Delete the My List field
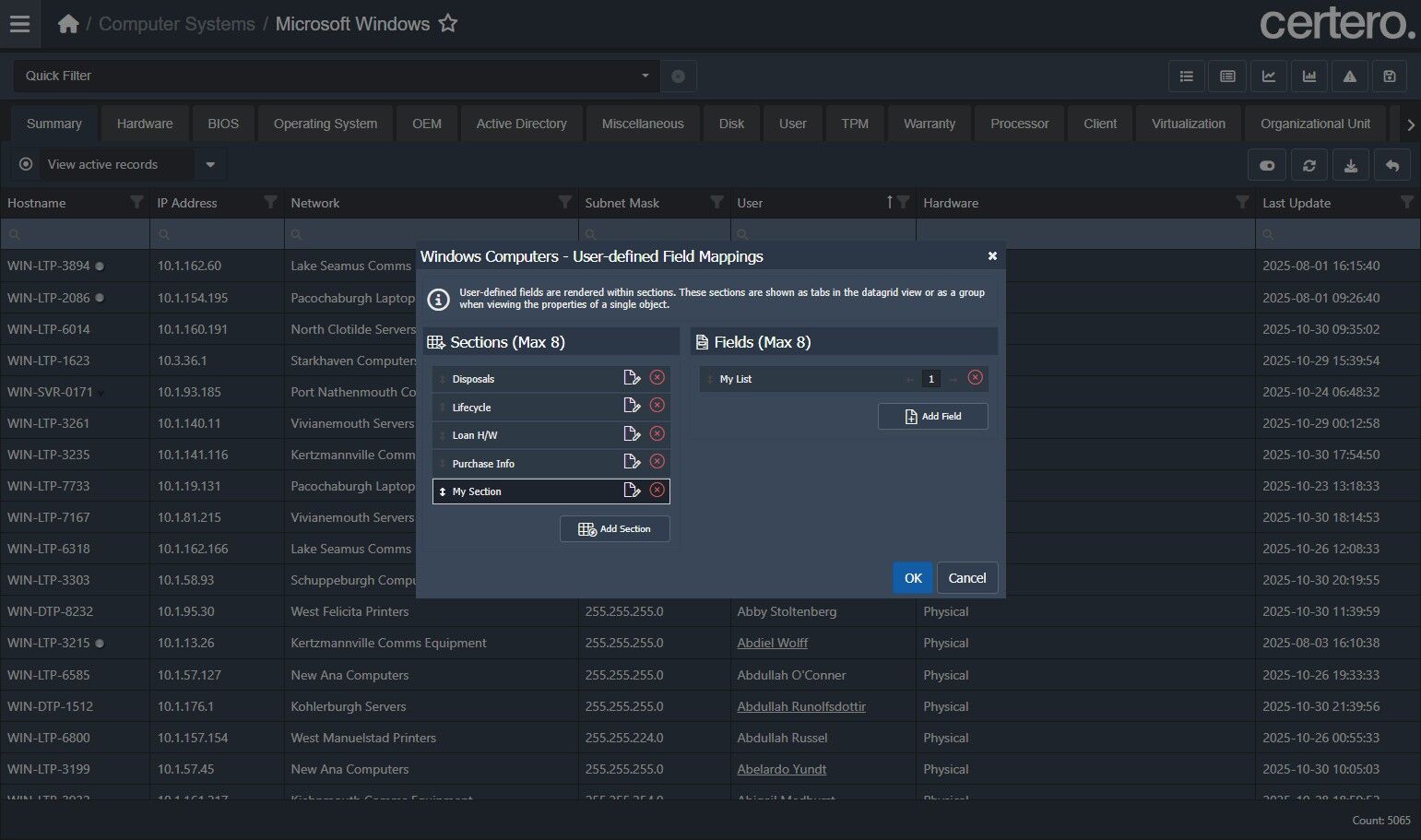The image size is (1421, 840). tap(975, 378)
